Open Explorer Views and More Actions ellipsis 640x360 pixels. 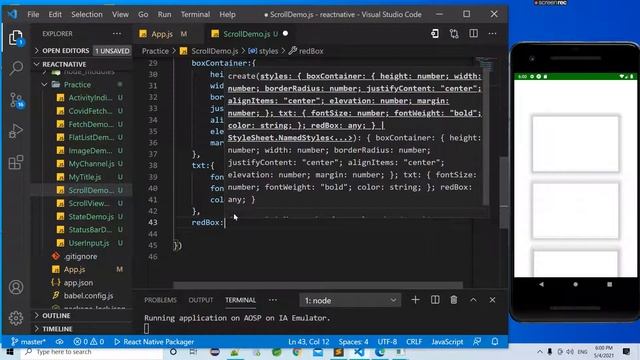(117, 34)
